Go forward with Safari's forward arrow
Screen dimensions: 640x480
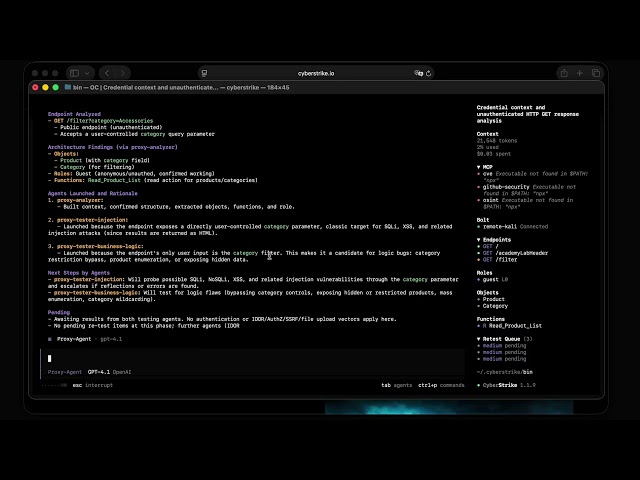pyautogui.click(x=122, y=73)
